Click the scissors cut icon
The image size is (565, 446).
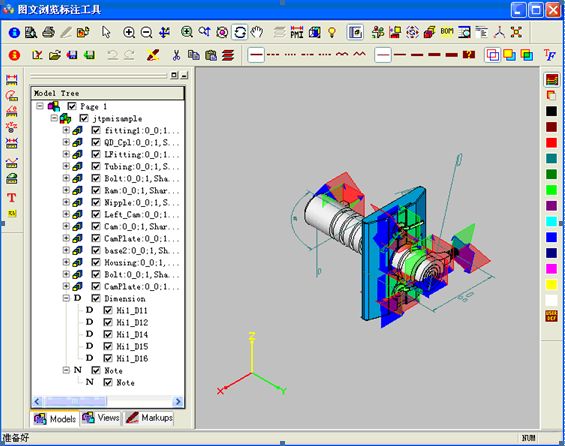[x=176, y=55]
